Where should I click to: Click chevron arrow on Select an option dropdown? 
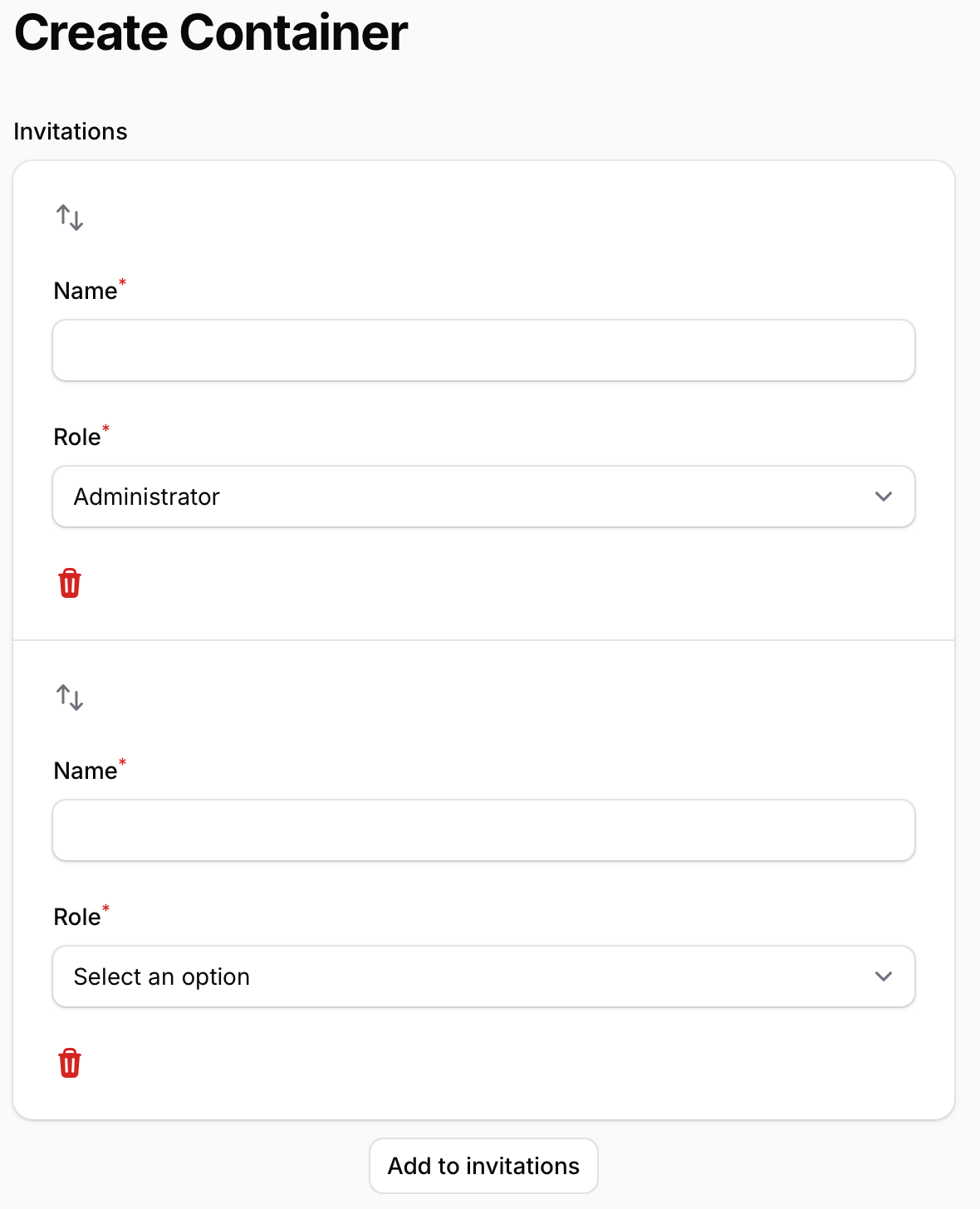click(884, 976)
